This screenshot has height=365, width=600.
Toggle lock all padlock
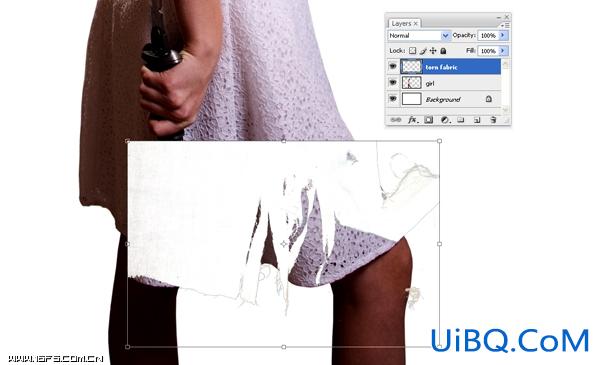443,51
